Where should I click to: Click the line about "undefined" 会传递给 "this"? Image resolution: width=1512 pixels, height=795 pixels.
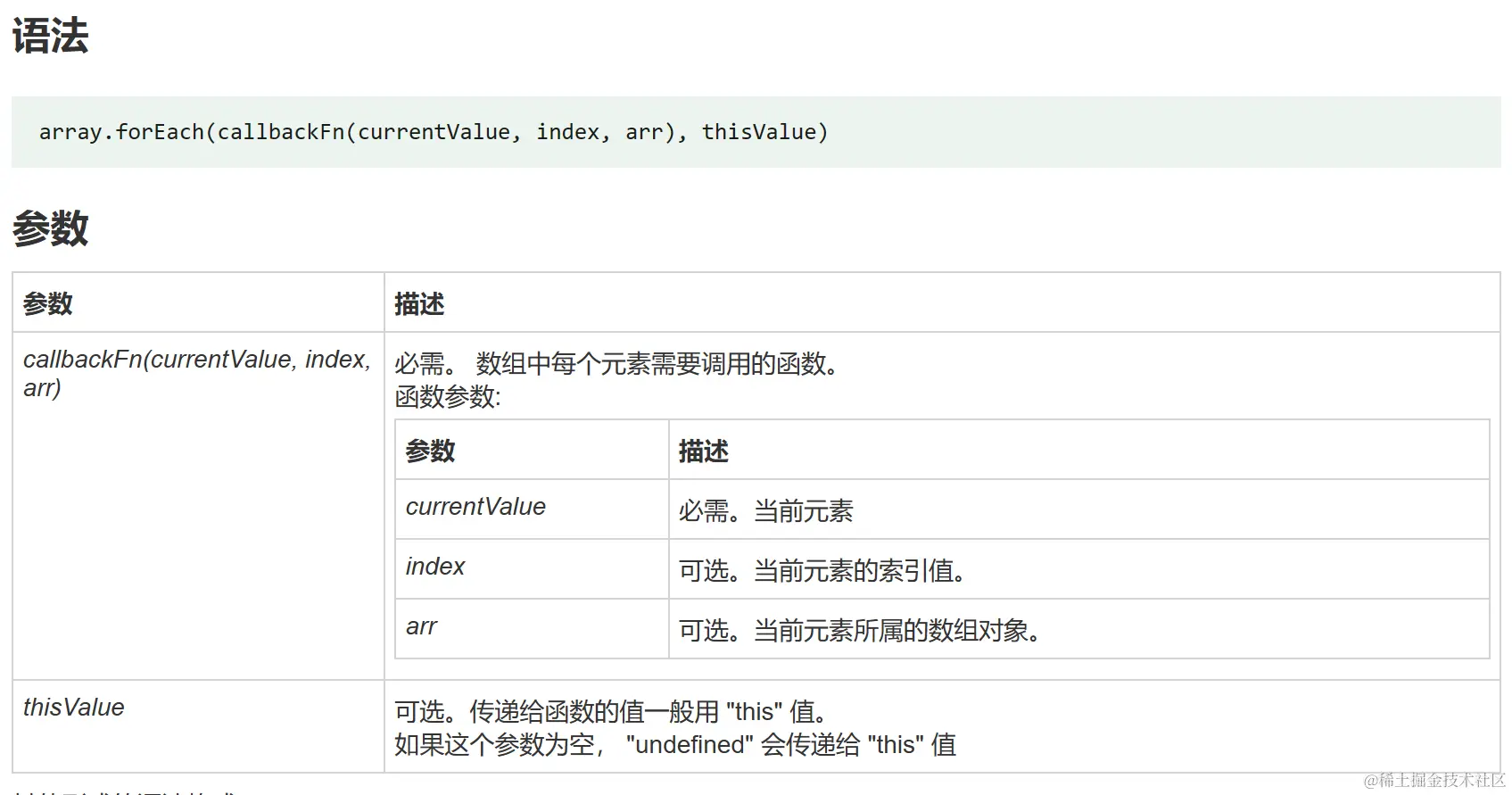pos(674,745)
